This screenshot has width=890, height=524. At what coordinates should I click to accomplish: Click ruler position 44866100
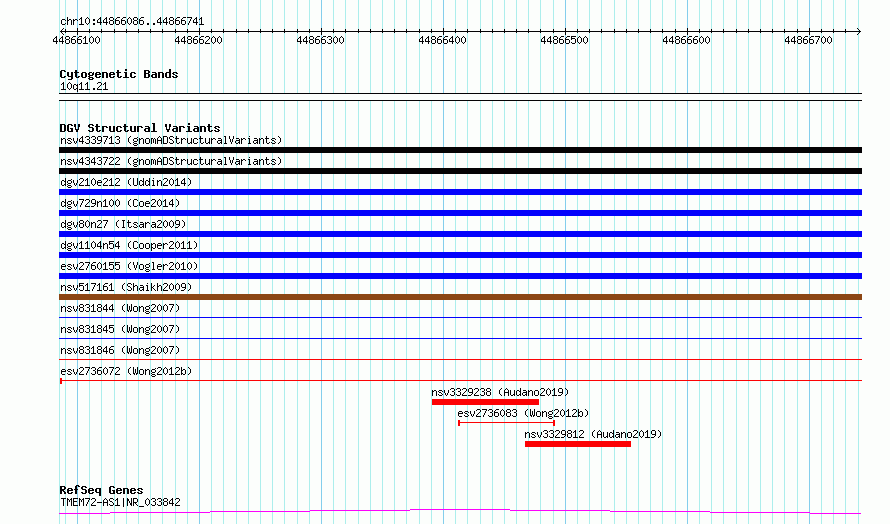(77, 40)
